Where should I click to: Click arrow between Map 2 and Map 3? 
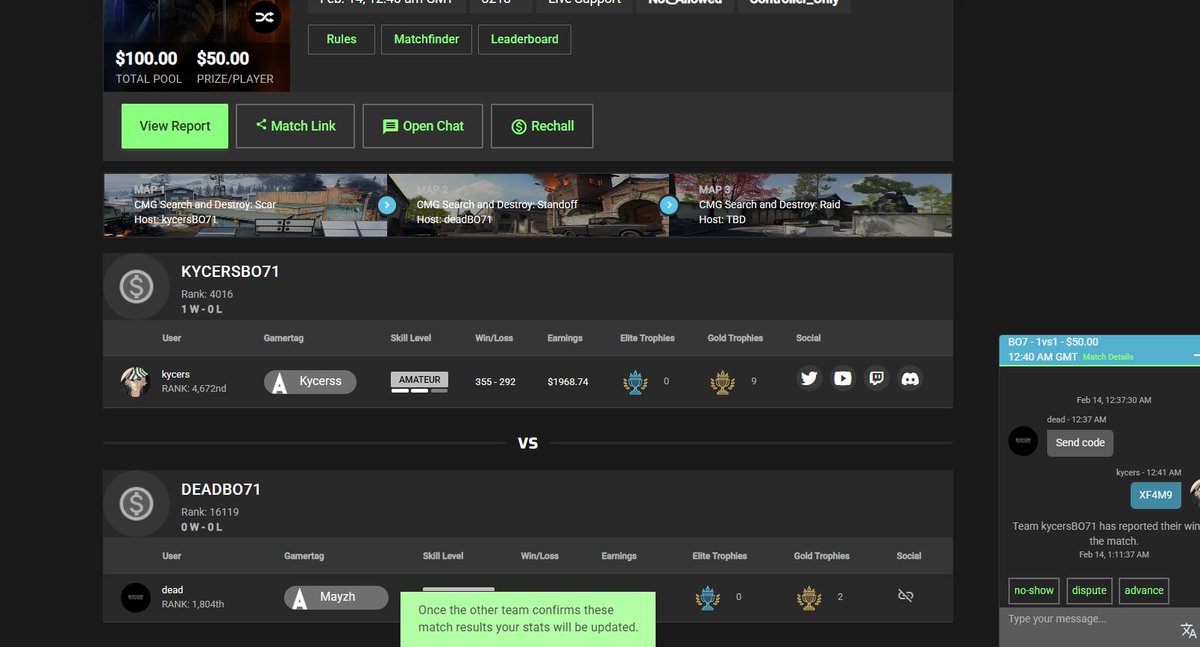[669, 205]
